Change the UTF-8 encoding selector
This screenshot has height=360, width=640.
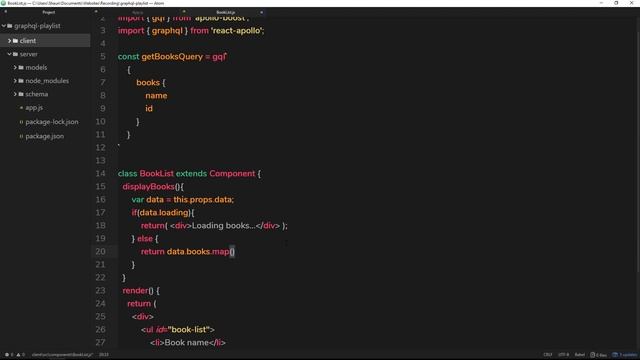(x=563, y=355)
